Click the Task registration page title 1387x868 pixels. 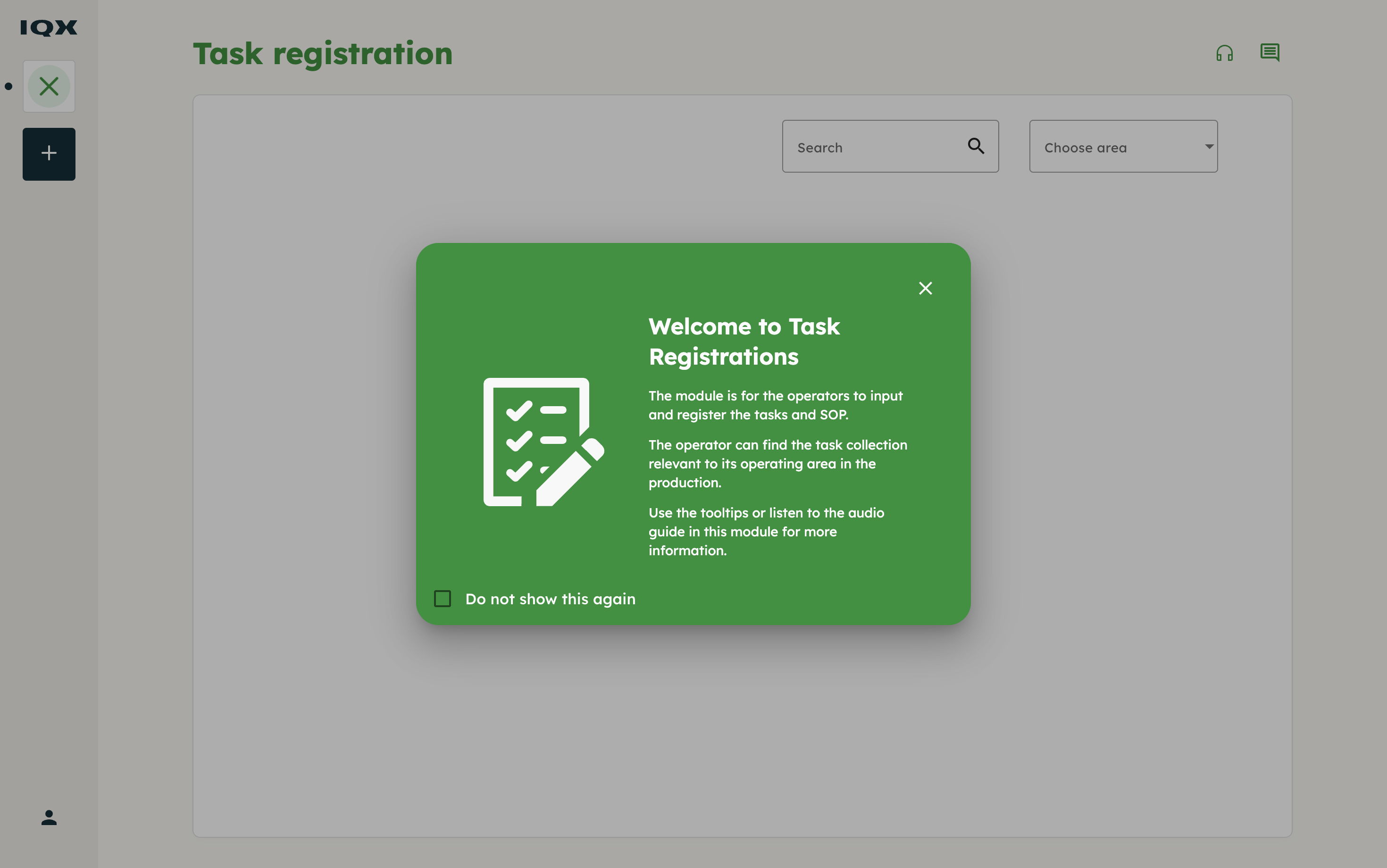pos(323,54)
